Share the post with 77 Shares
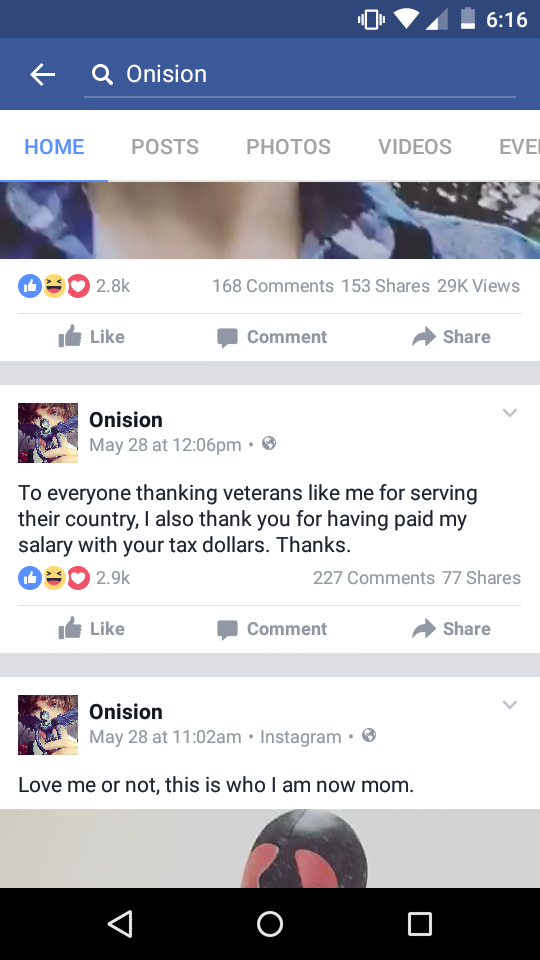 point(451,629)
